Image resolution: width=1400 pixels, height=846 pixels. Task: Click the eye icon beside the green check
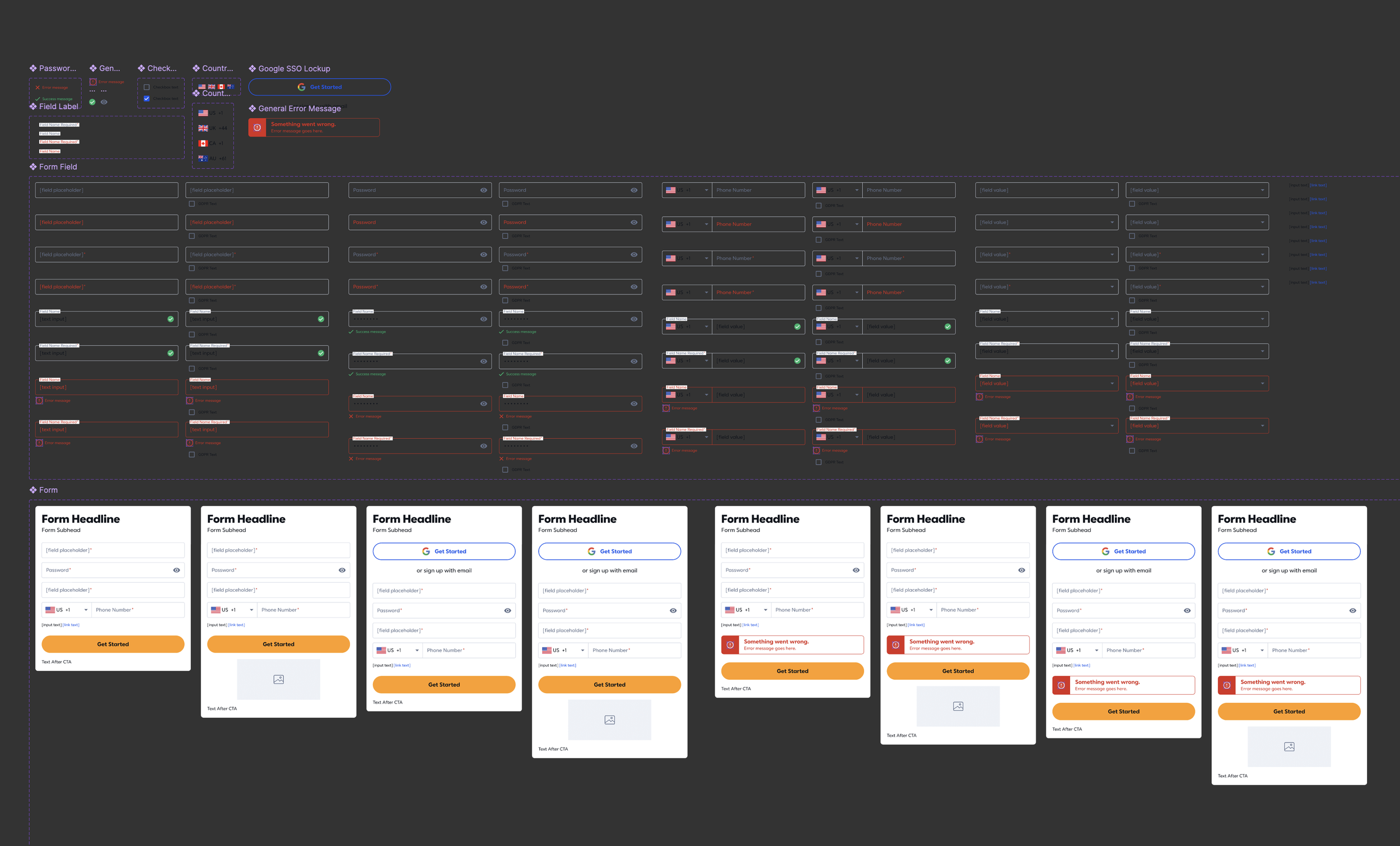(104, 102)
